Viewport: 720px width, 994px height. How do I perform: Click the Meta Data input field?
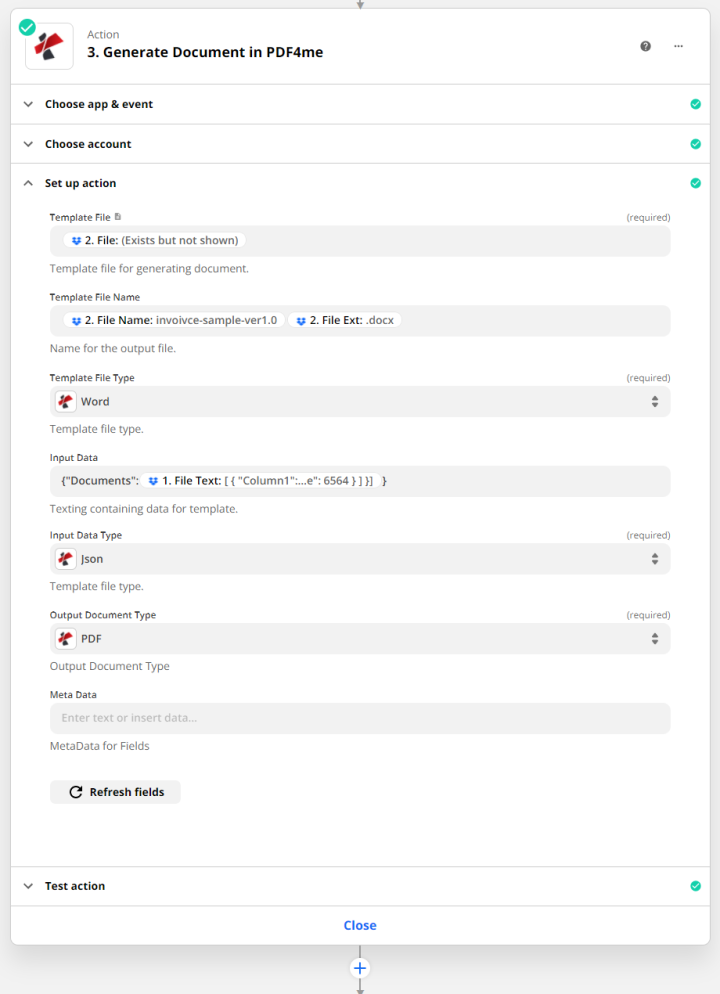pyautogui.click(x=360, y=718)
